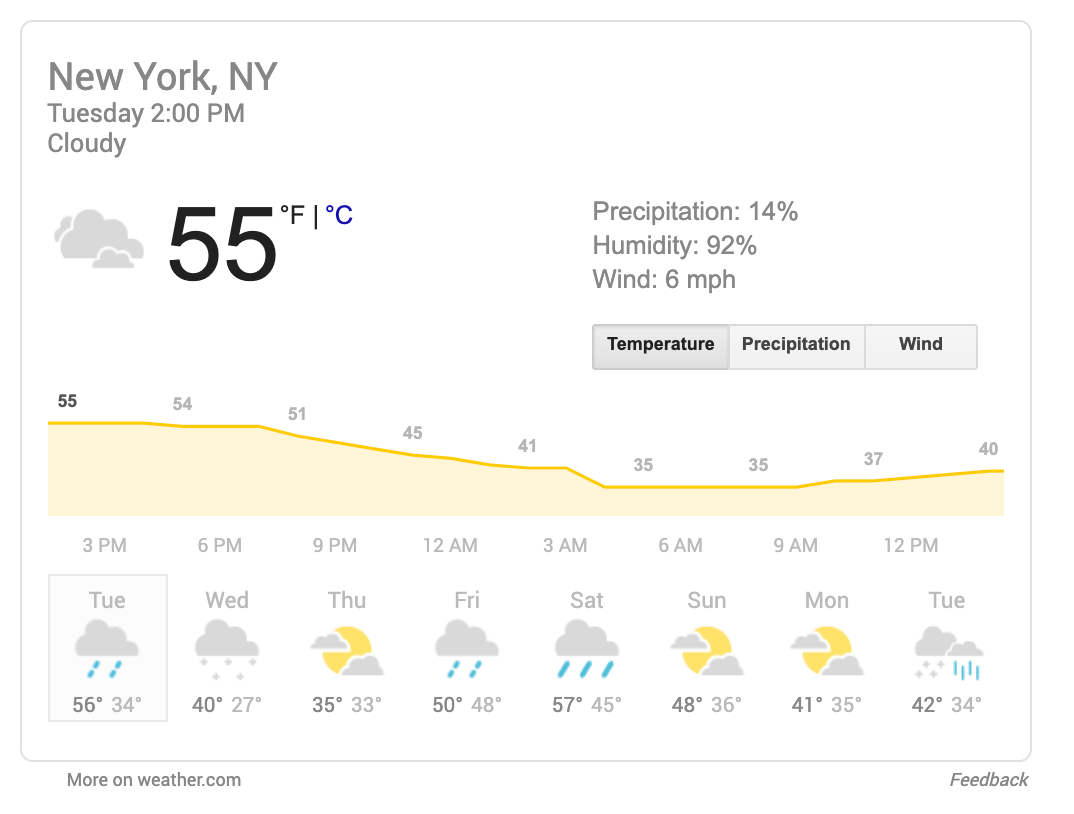
Task: Select Saturday's heavy rain forecast icon
Action: [x=586, y=649]
